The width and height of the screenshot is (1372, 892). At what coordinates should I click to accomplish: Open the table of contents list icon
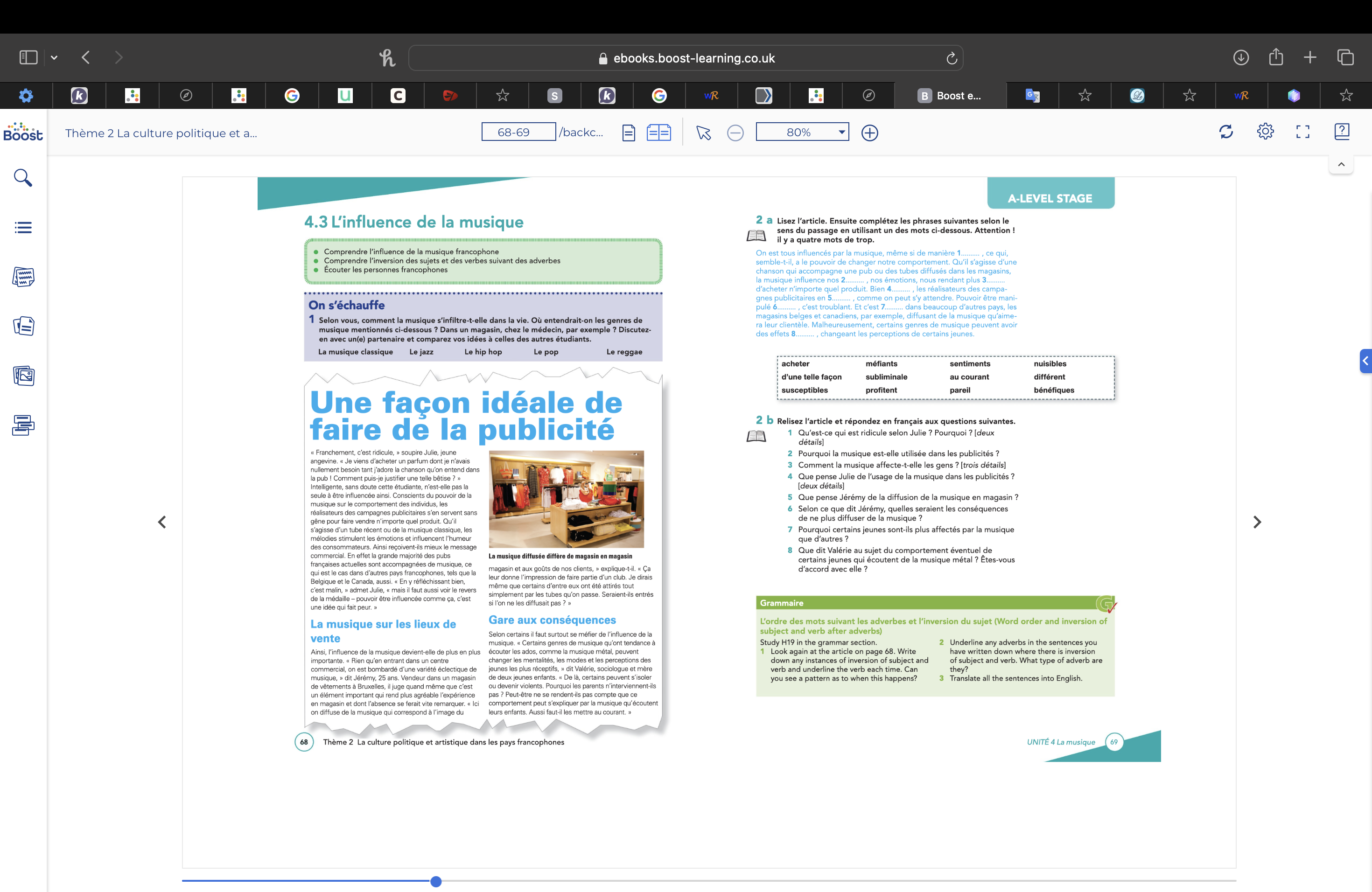coord(23,228)
